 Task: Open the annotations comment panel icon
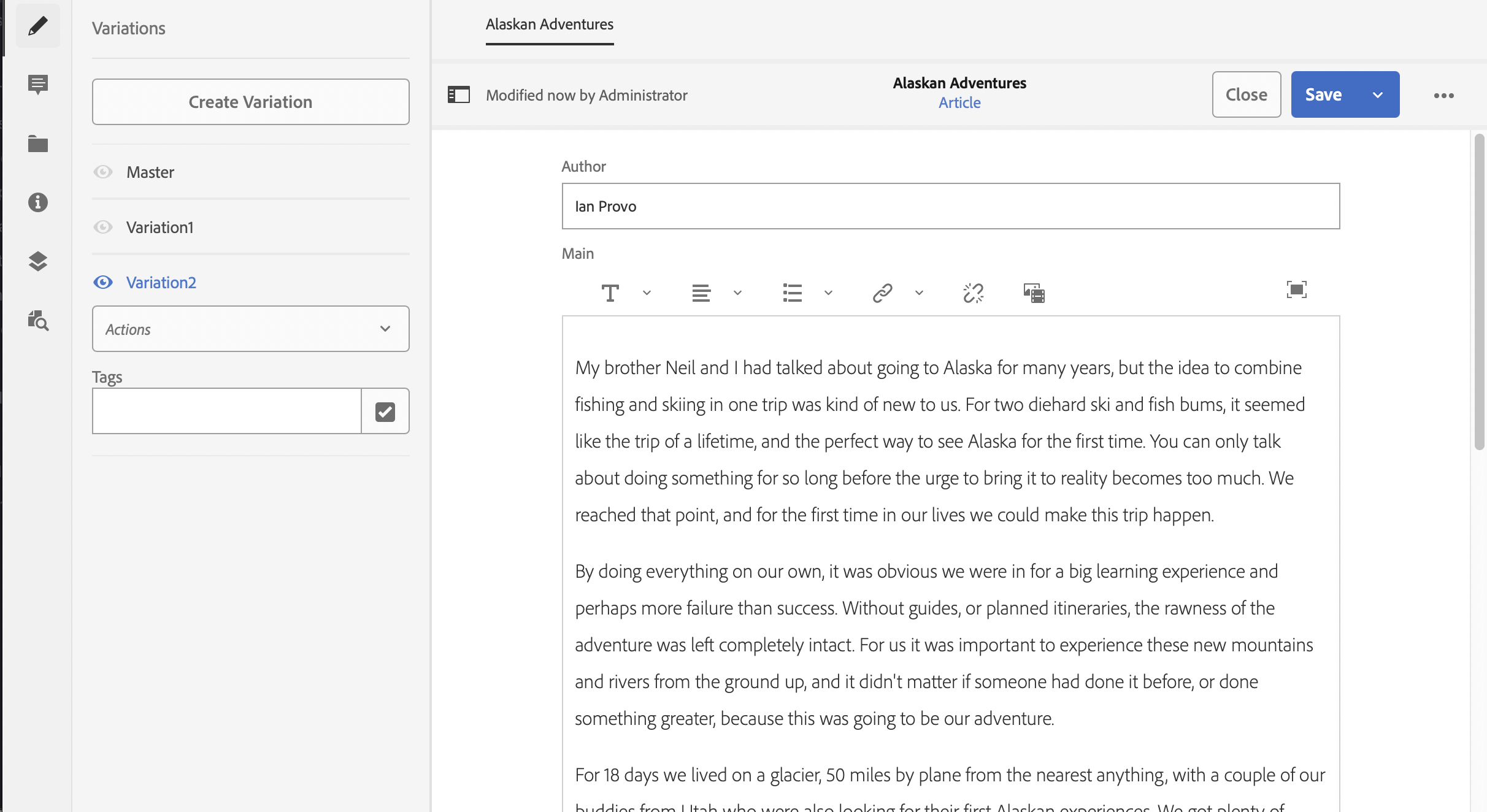(x=37, y=84)
